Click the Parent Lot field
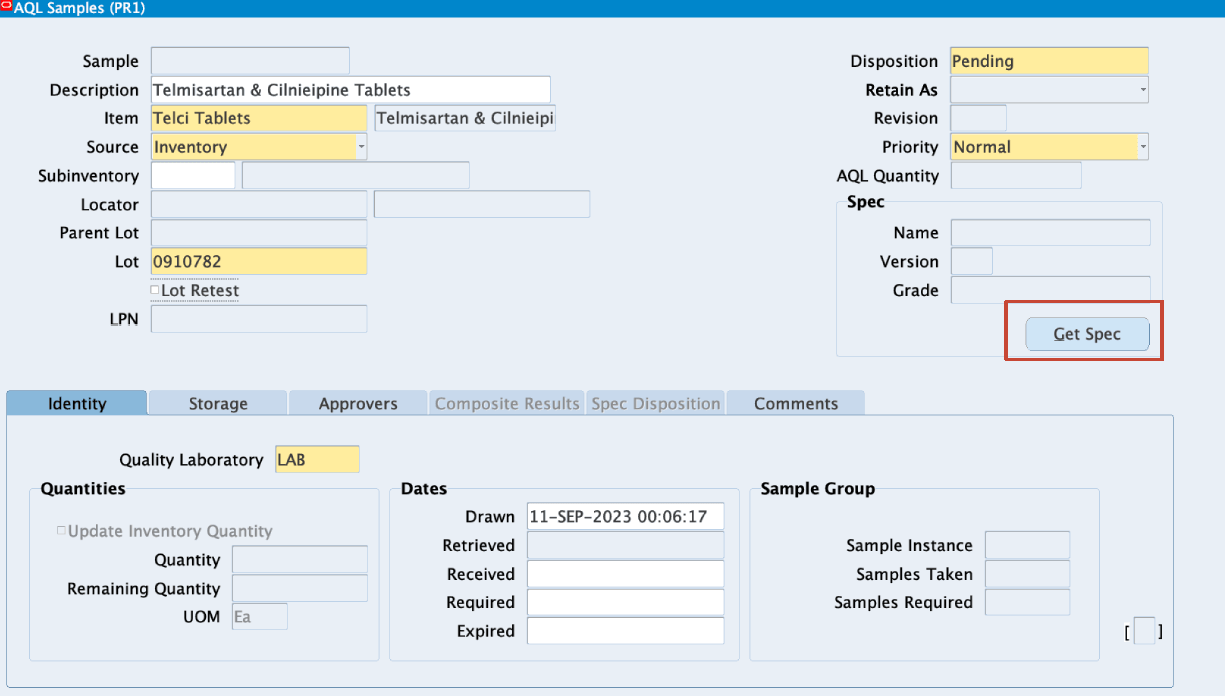 tap(259, 233)
